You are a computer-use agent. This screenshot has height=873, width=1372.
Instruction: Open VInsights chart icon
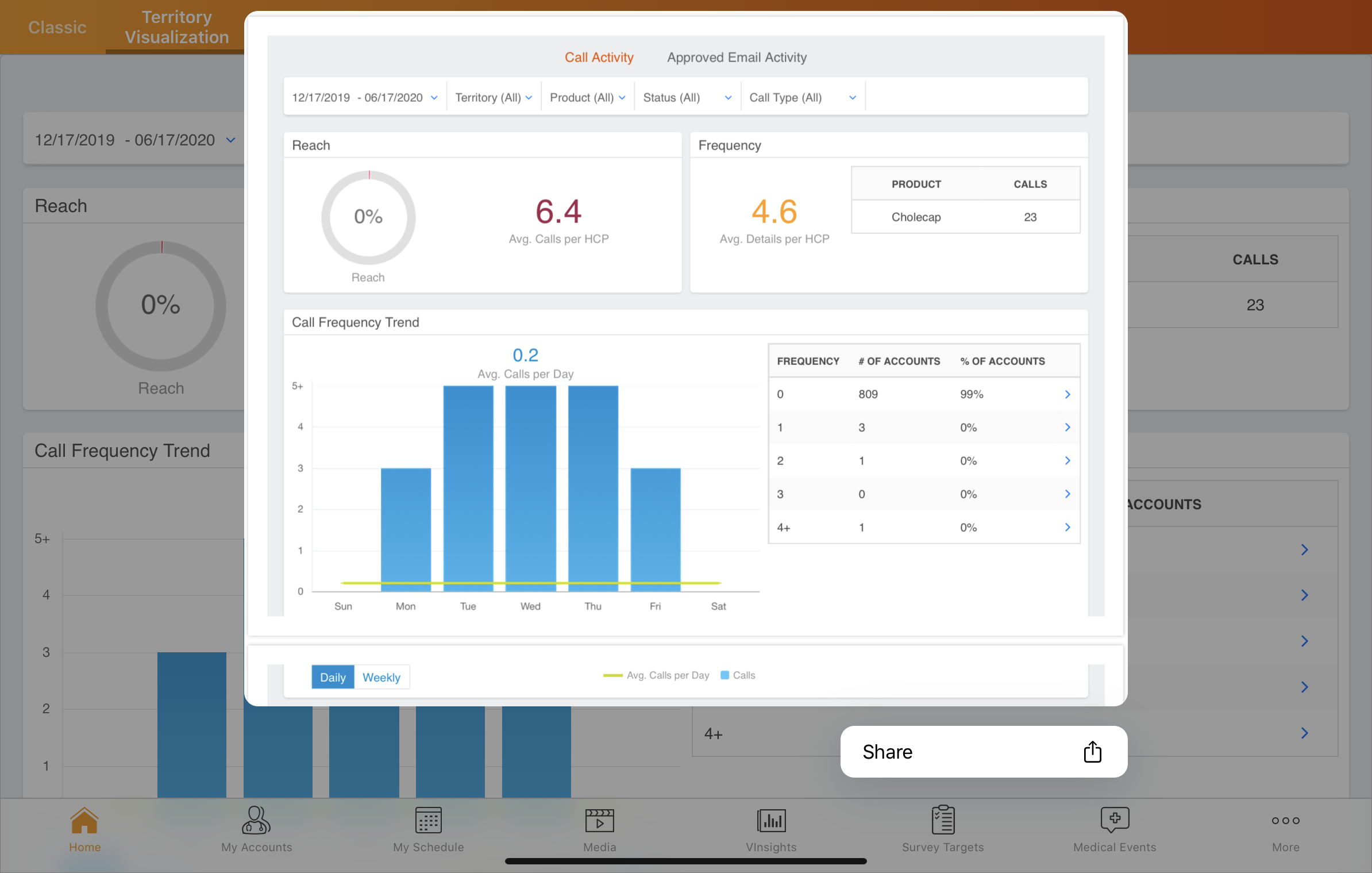pyautogui.click(x=771, y=820)
